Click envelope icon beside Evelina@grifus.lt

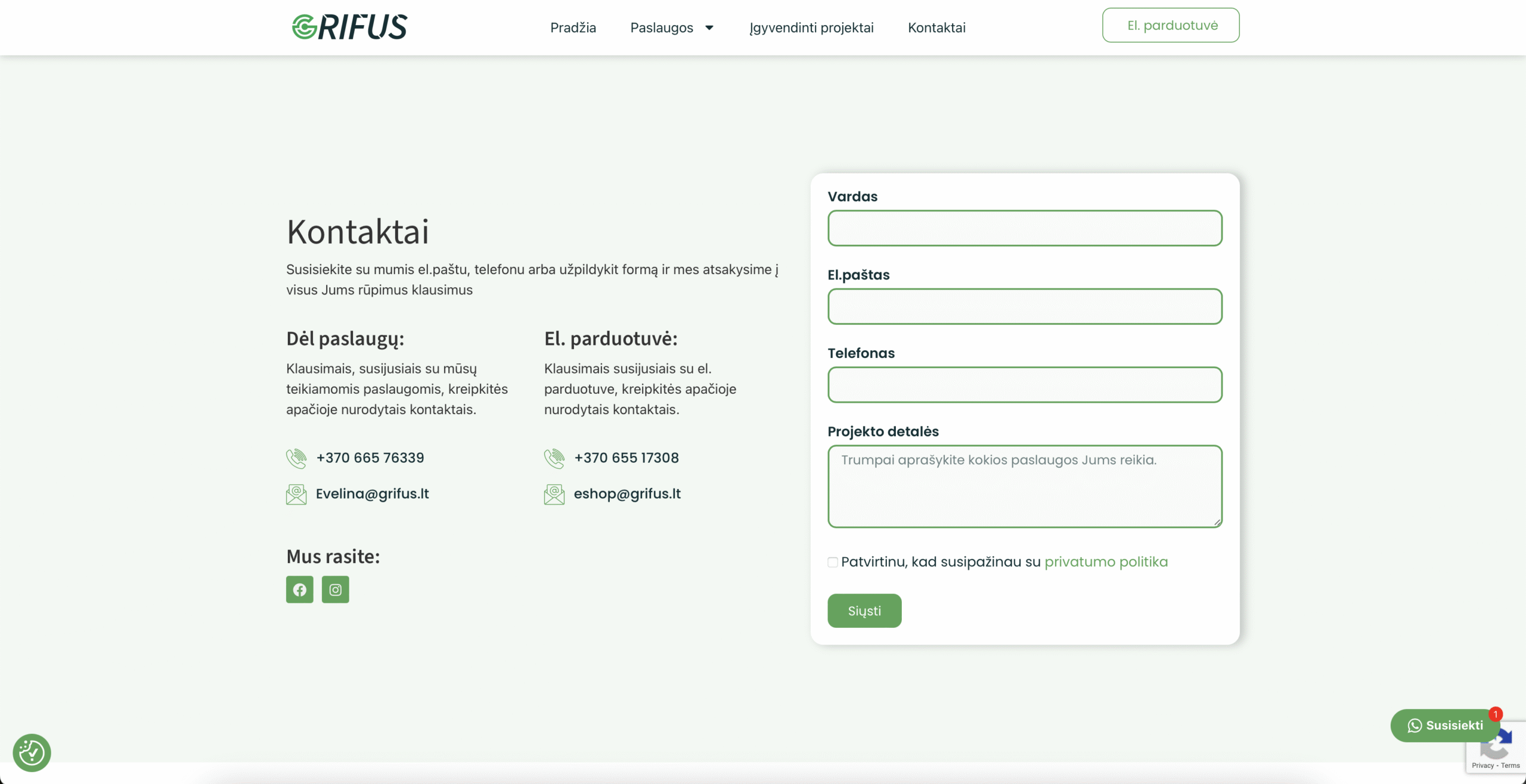click(x=296, y=494)
